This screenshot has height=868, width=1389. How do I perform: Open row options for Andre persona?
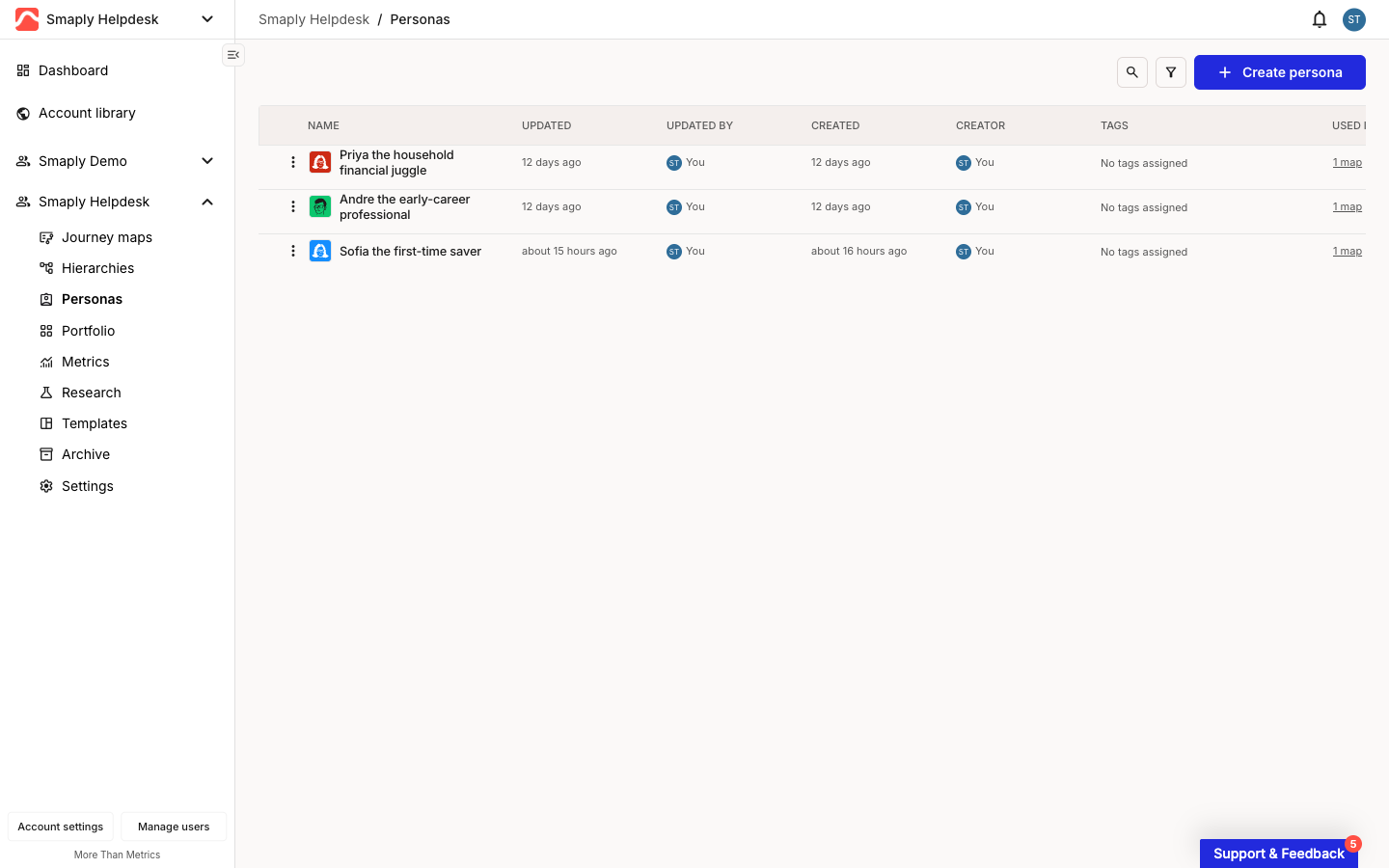(x=293, y=206)
